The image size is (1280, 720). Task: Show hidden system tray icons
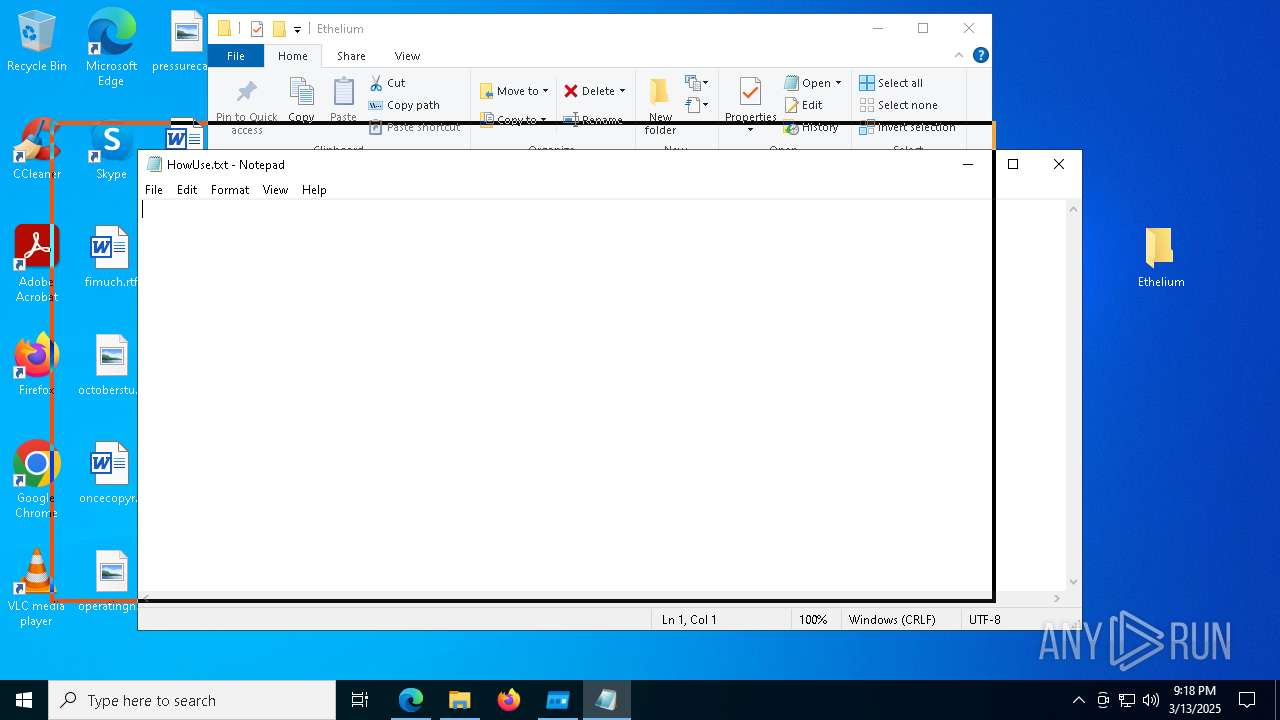pyautogui.click(x=1078, y=700)
